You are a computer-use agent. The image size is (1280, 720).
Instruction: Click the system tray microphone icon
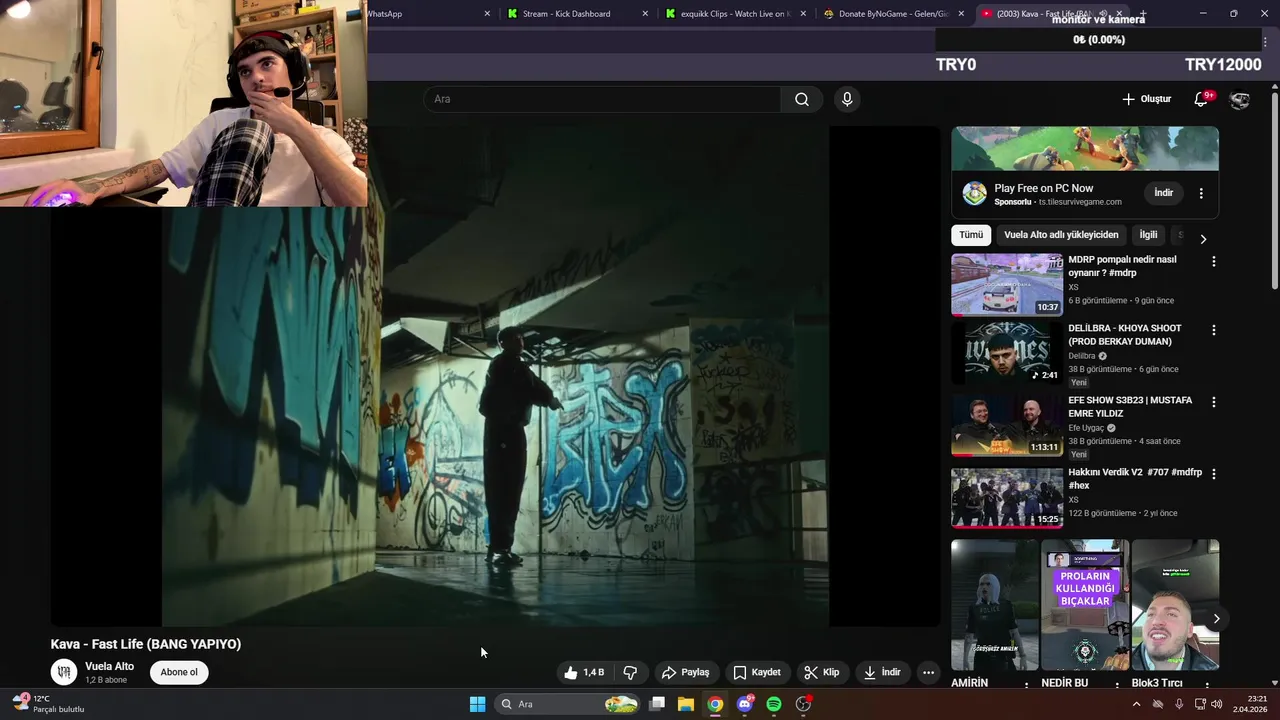[x=1179, y=704]
